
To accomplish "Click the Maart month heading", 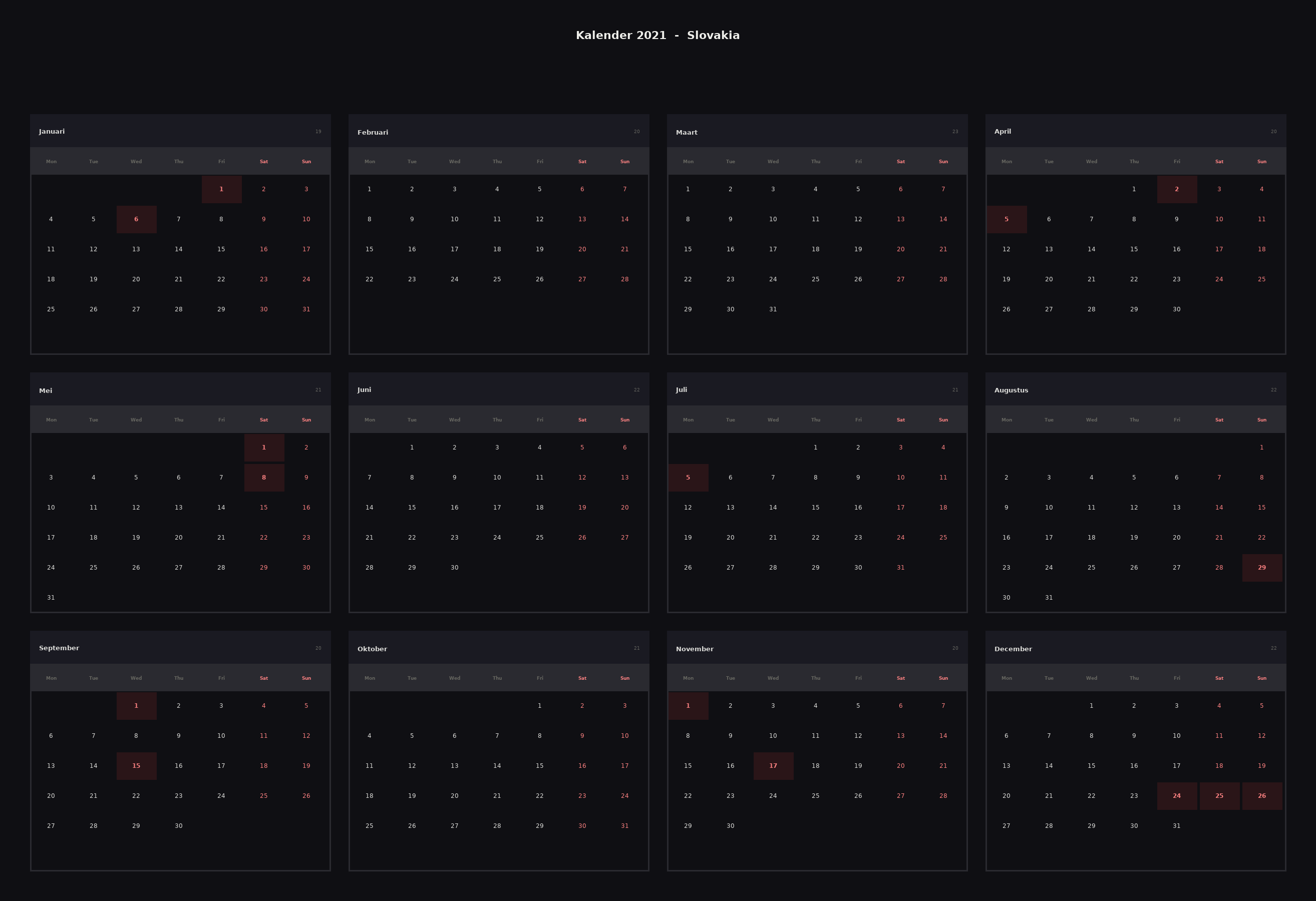I will tap(687, 133).
